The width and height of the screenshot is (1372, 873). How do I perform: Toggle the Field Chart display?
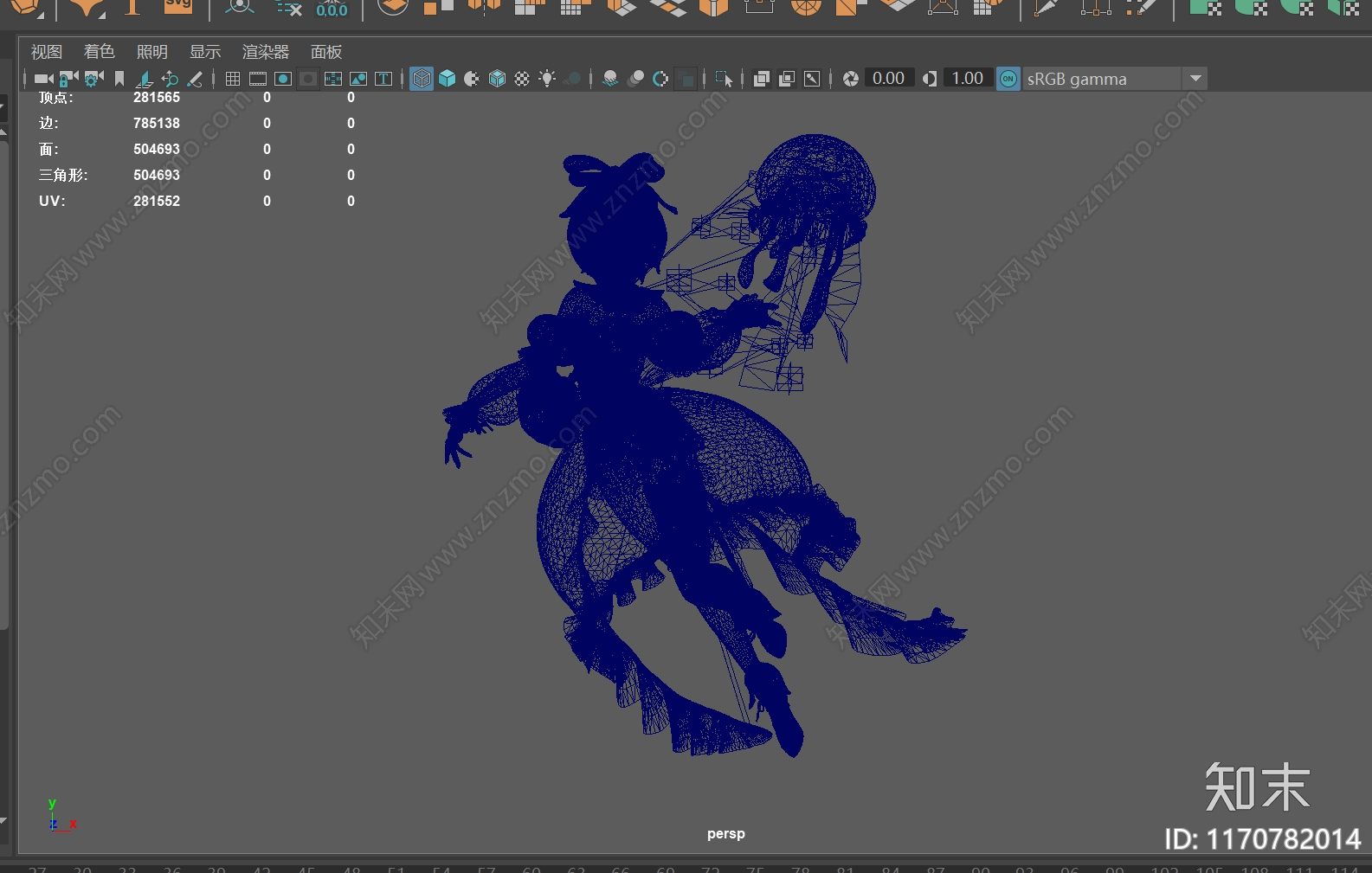click(333, 79)
